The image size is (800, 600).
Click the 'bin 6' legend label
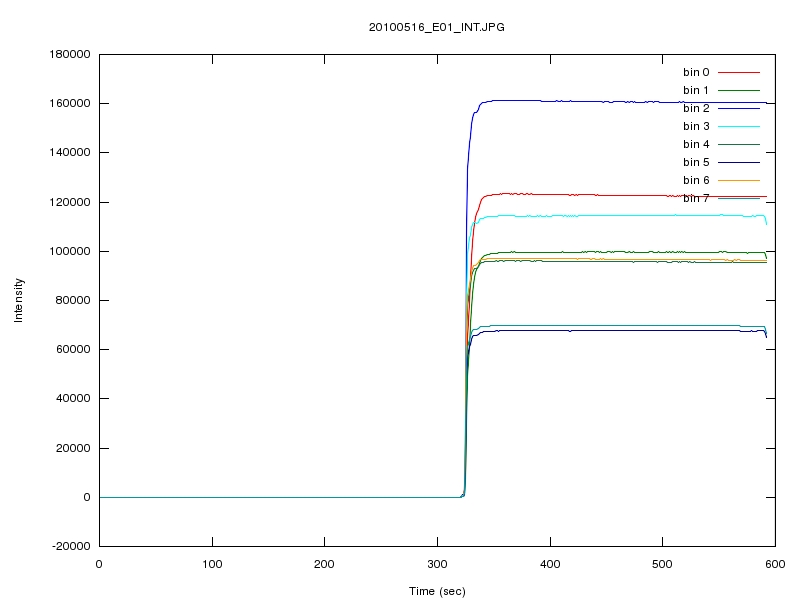click(x=696, y=180)
